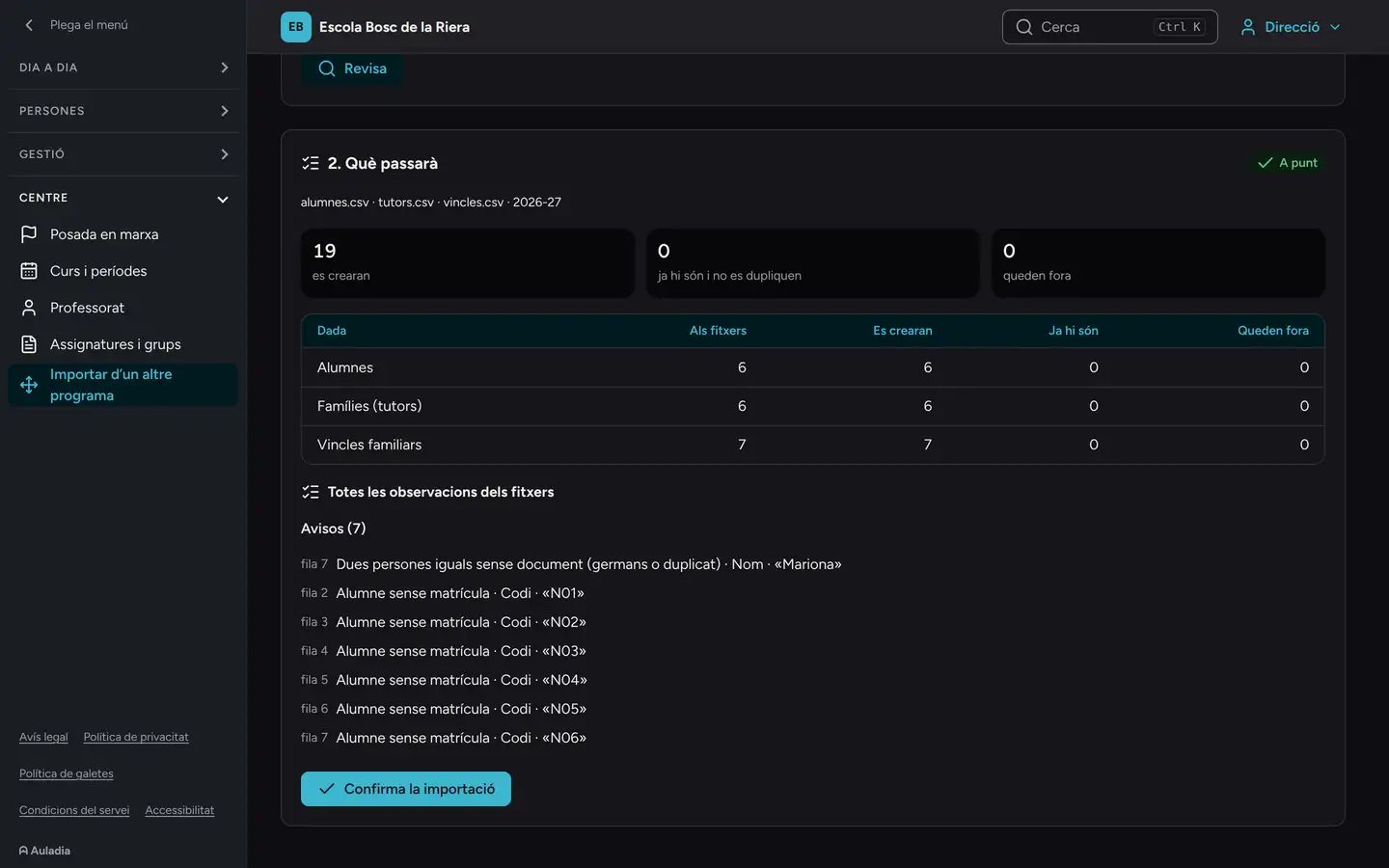Collapse the CENTRE section
The height and width of the screenshot is (868, 1389).
(123, 198)
